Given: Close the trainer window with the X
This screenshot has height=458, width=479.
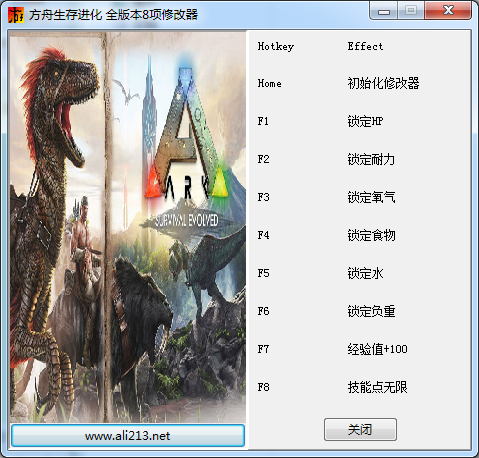Looking at the screenshot, I should 448,11.
